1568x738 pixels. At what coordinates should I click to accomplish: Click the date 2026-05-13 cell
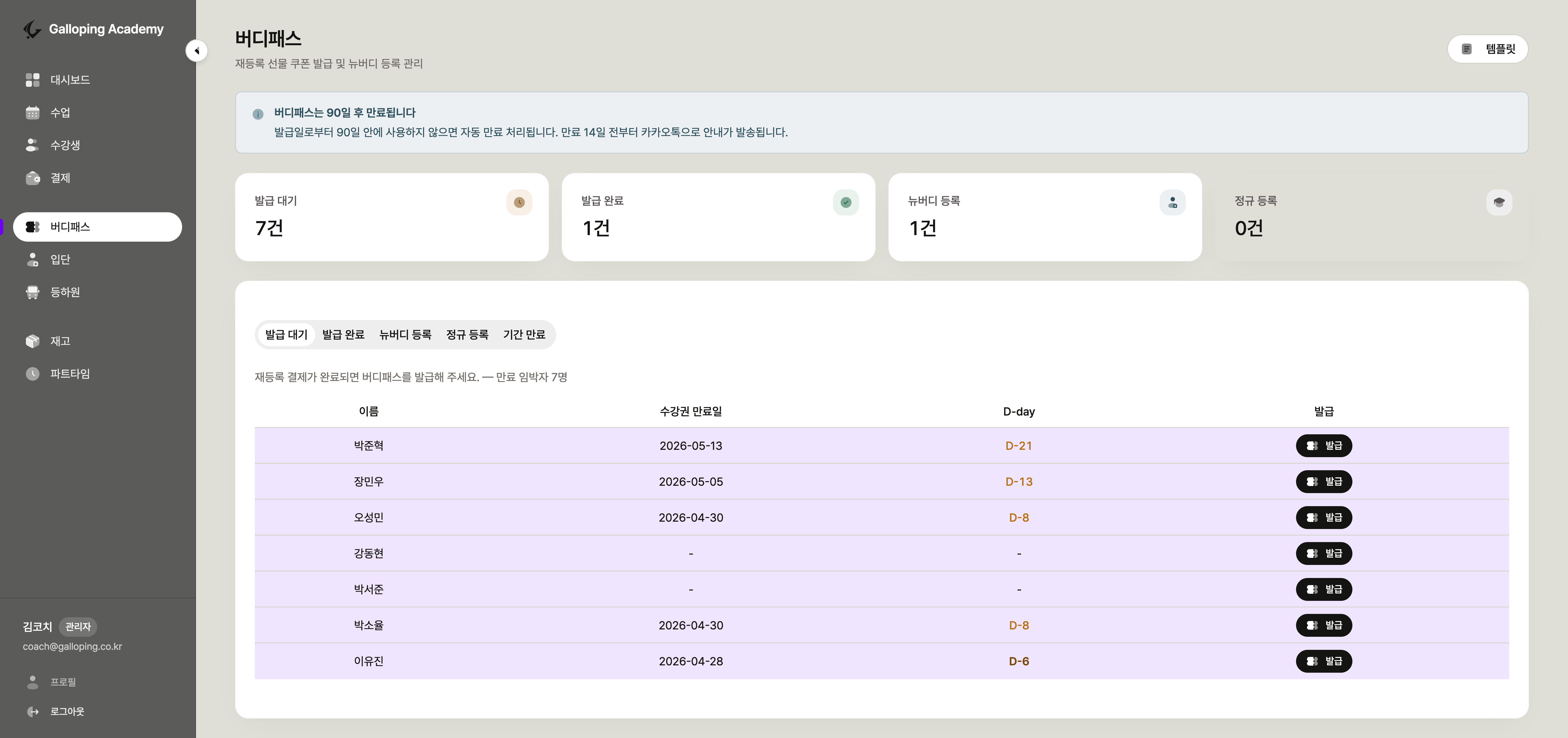click(691, 445)
